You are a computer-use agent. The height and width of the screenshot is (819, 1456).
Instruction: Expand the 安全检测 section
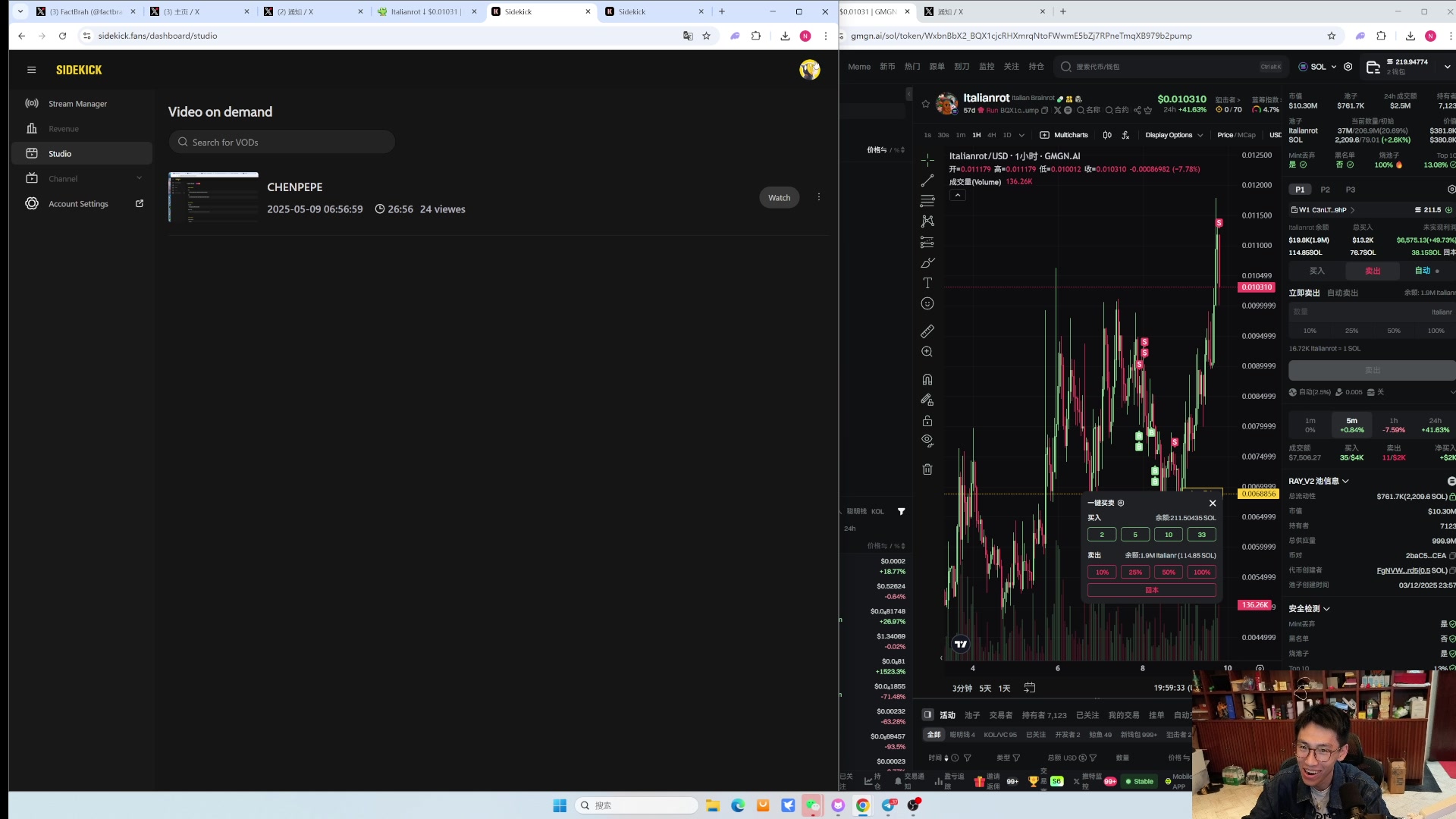tap(1309, 608)
